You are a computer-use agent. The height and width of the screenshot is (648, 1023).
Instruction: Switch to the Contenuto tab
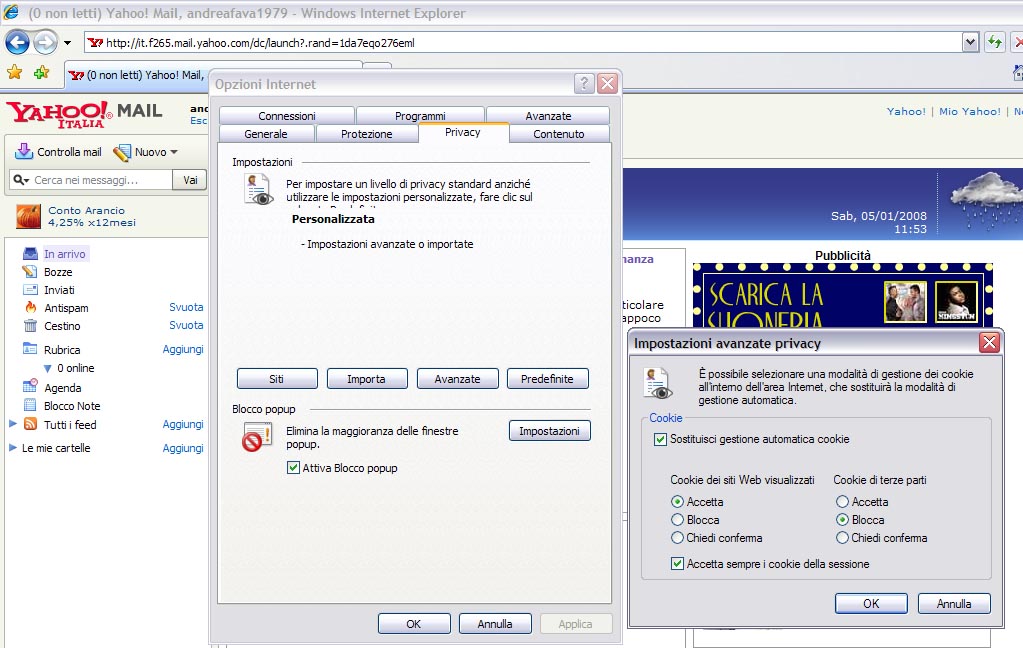pos(559,134)
